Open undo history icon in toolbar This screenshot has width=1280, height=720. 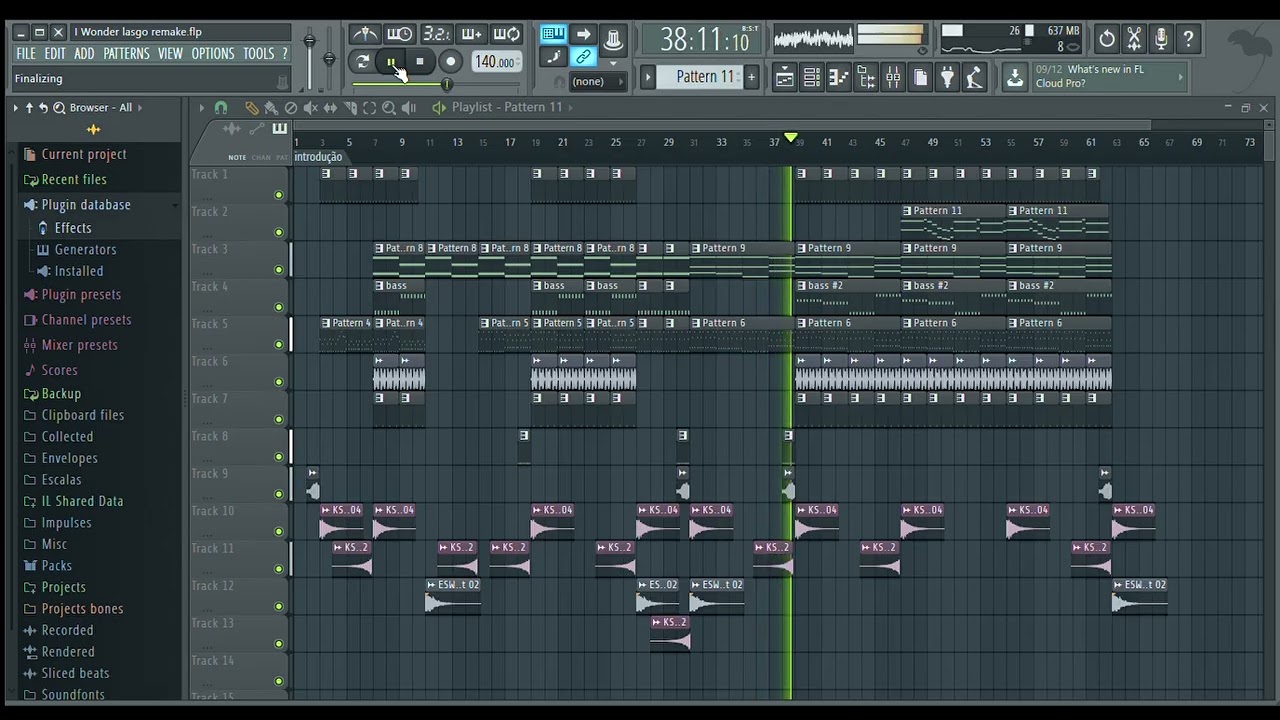1107,39
